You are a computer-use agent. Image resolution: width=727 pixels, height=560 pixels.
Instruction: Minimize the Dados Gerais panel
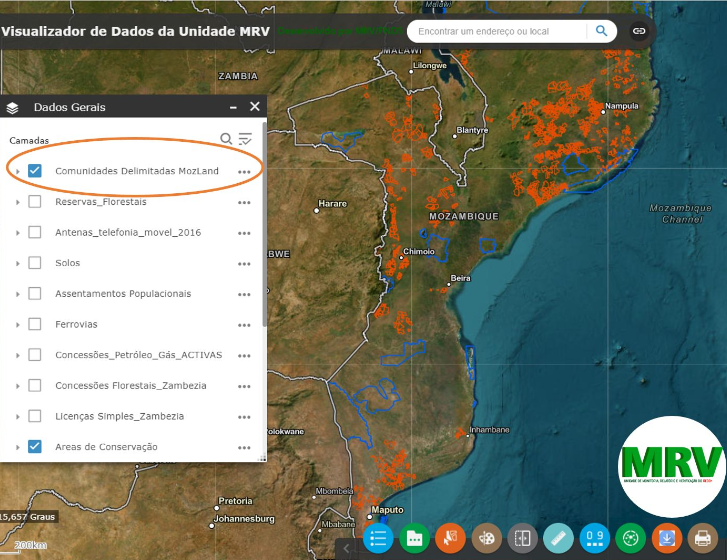pyautogui.click(x=233, y=107)
